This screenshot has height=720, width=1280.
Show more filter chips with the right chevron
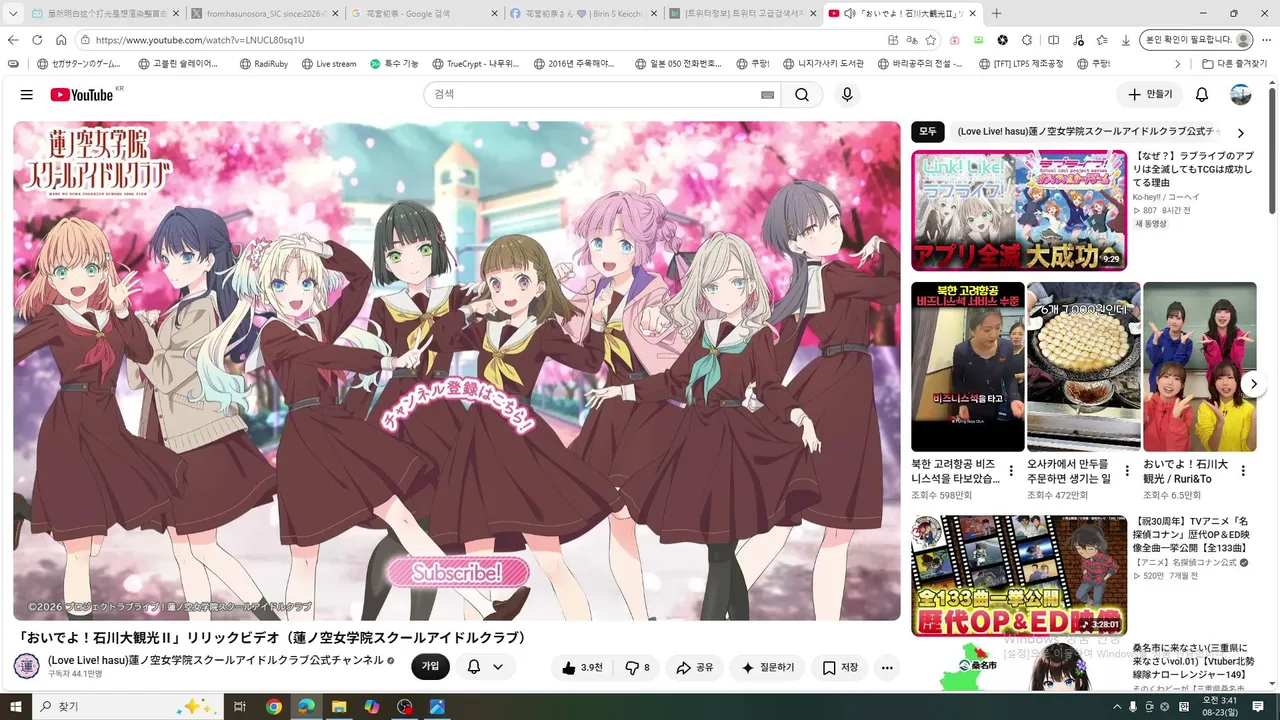[x=1241, y=132]
